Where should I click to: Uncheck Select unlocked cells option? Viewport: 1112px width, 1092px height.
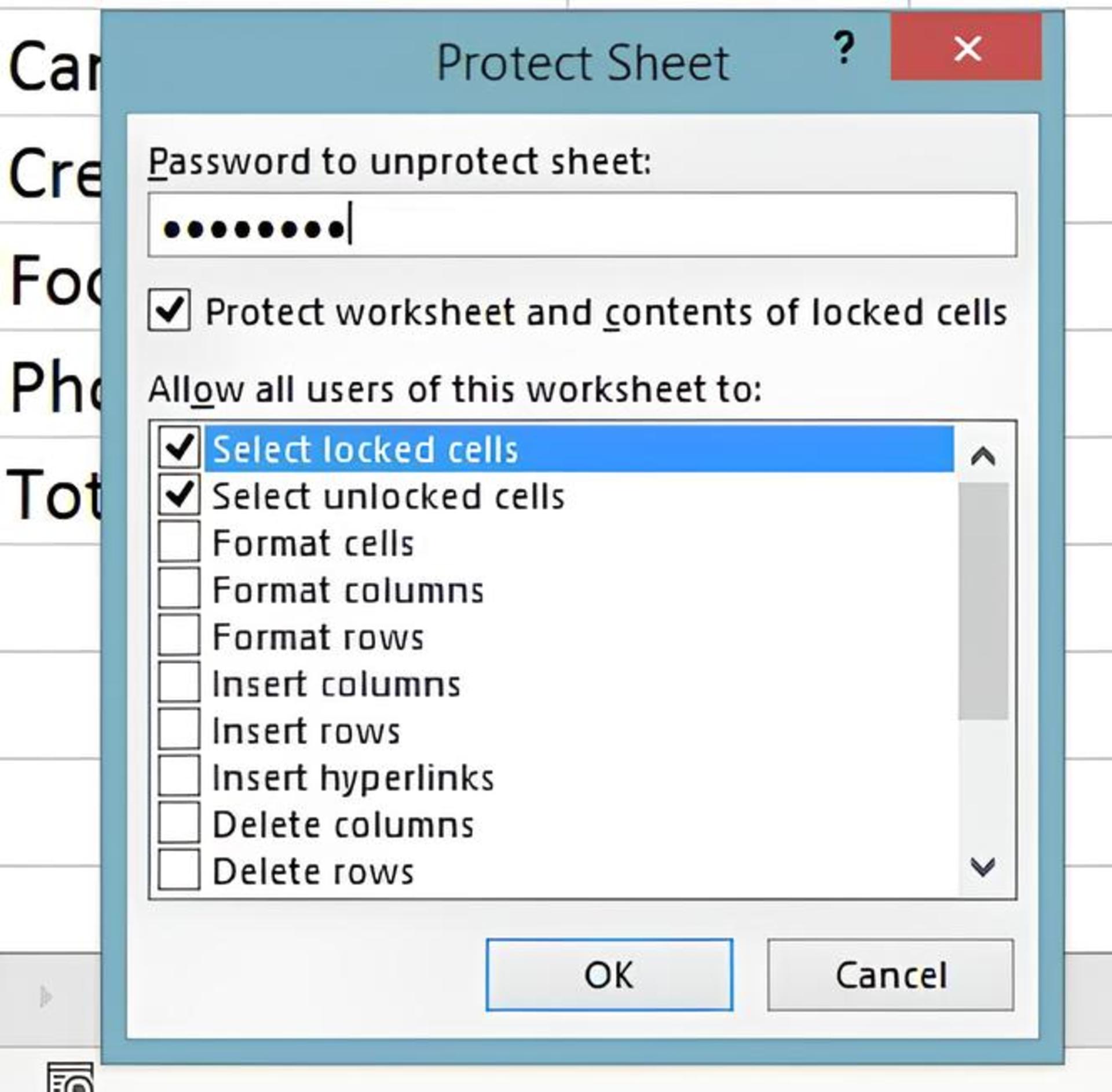[179, 495]
